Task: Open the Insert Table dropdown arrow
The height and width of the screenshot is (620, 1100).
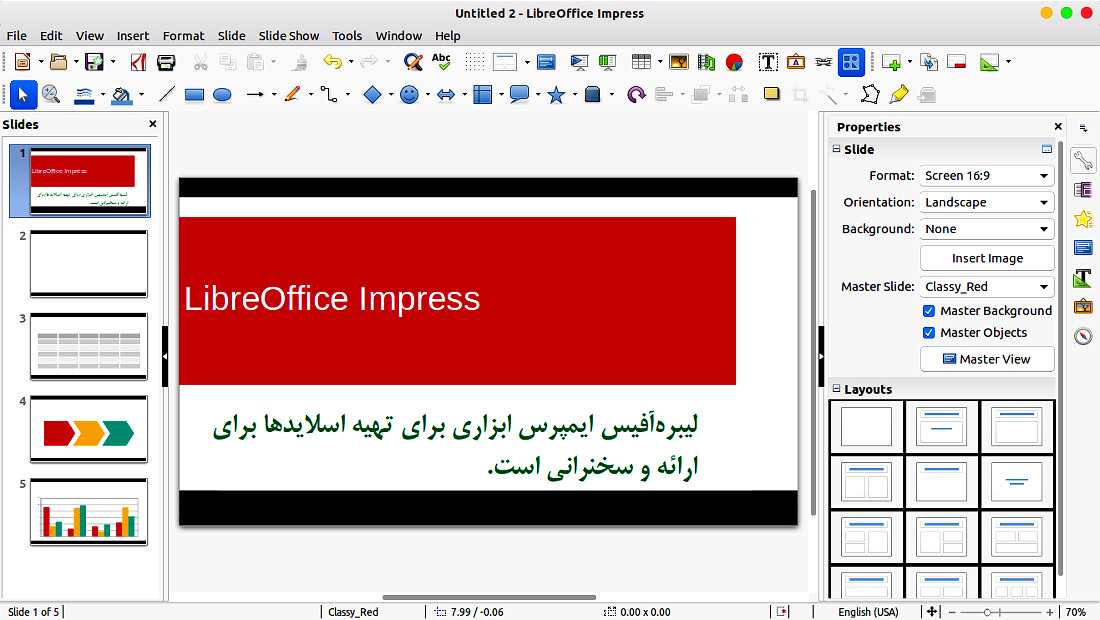Action: (660, 62)
